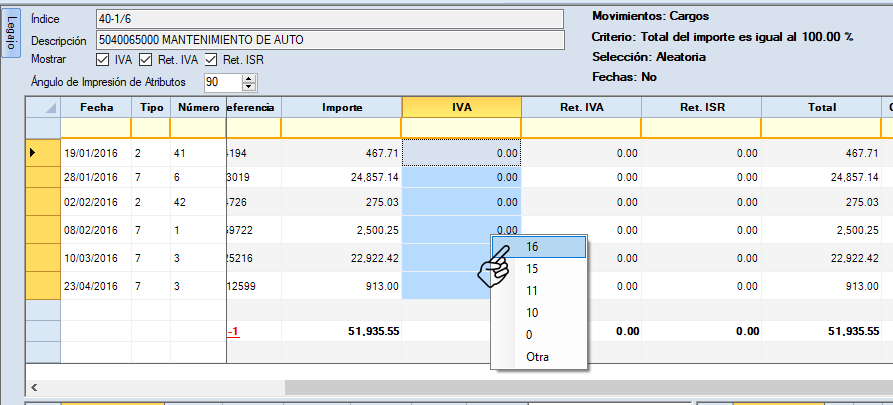
Task: Toggle the Ret. IVA checkbox
Action: [x=145, y=60]
